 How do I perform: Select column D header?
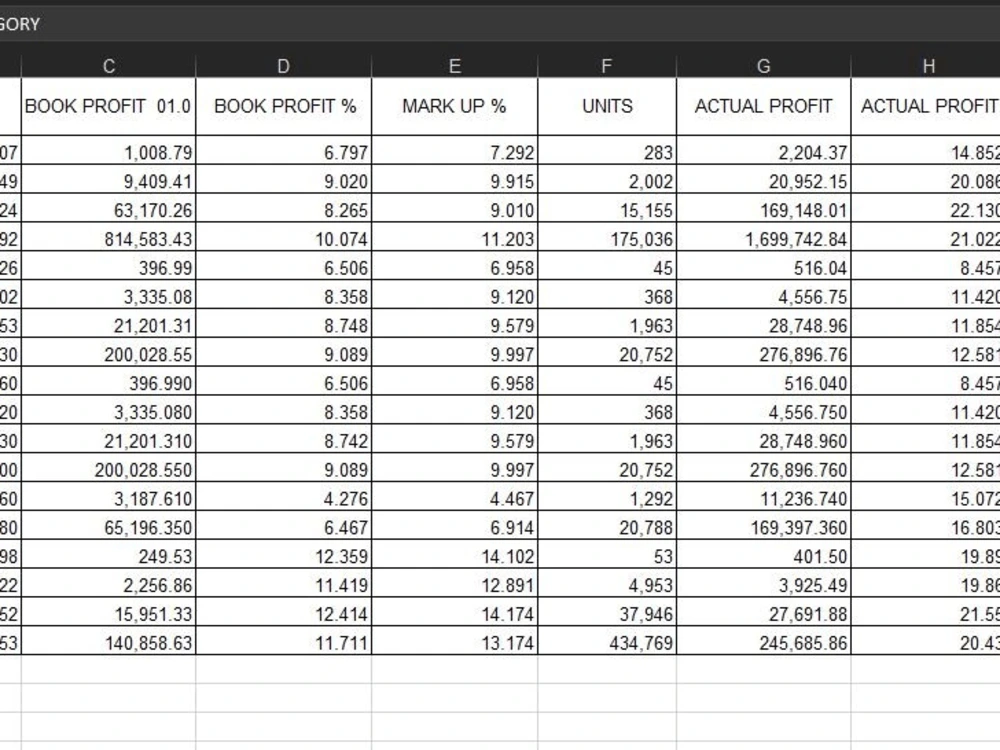pos(284,66)
